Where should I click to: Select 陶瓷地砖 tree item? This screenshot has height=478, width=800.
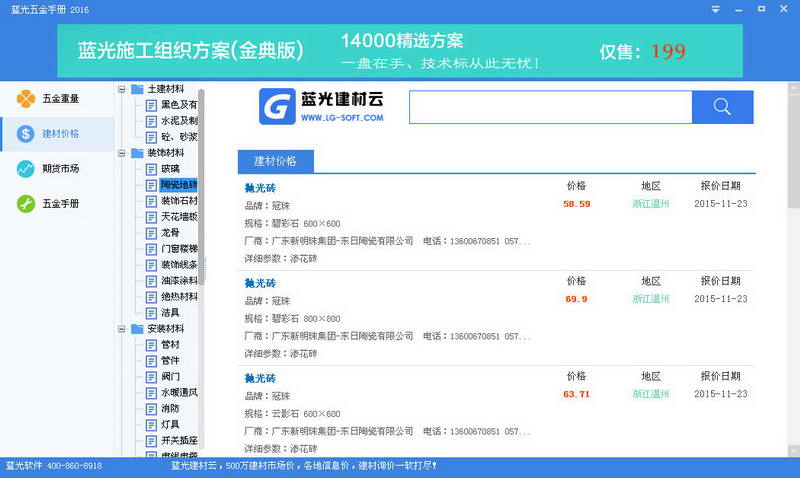click(x=178, y=185)
